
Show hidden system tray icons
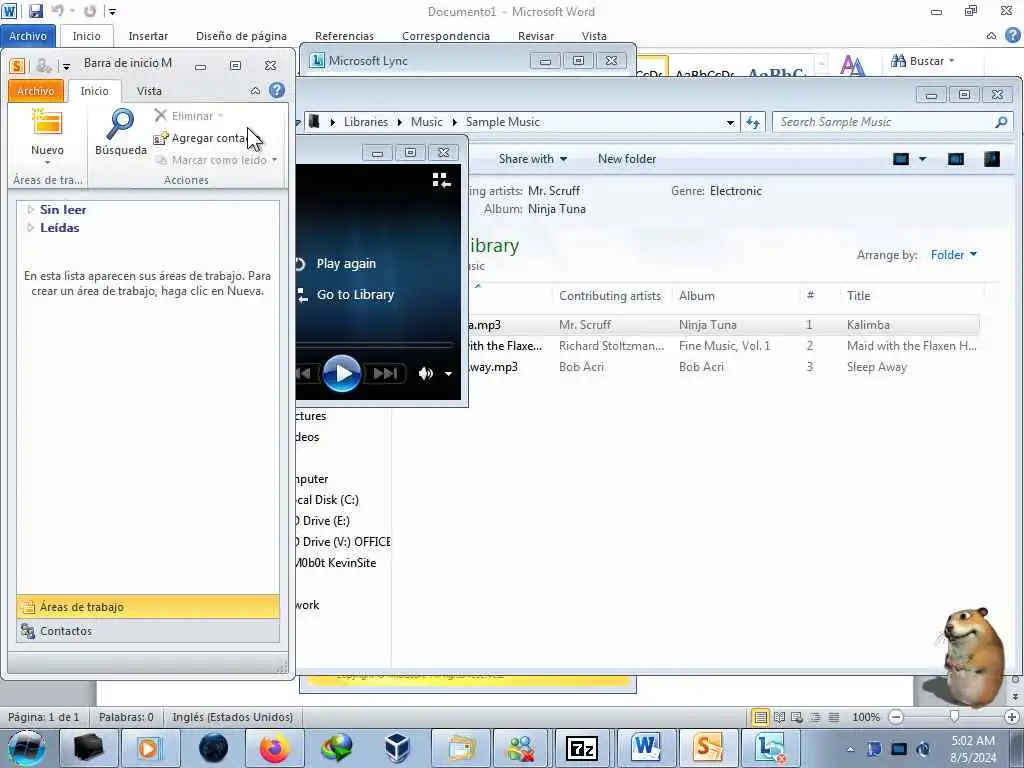tap(850, 749)
